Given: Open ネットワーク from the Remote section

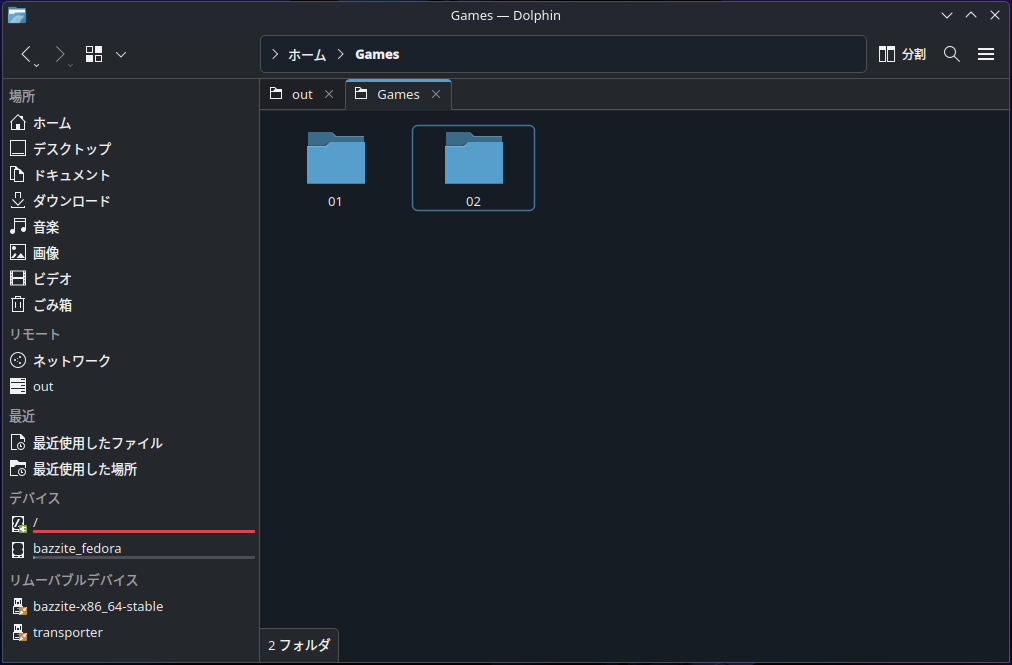Looking at the screenshot, I should [x=64, y=360].
